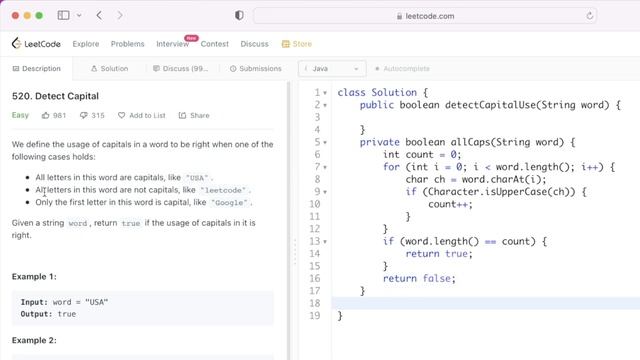640x360 pixels.
Task: Switch to the Solution tab
Action: [109, 69]
